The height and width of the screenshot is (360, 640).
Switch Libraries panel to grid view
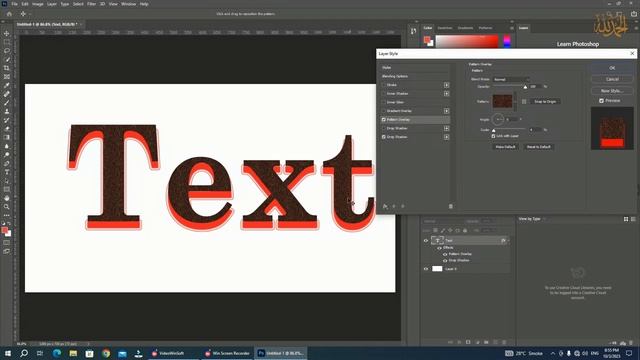pos(626,219)
